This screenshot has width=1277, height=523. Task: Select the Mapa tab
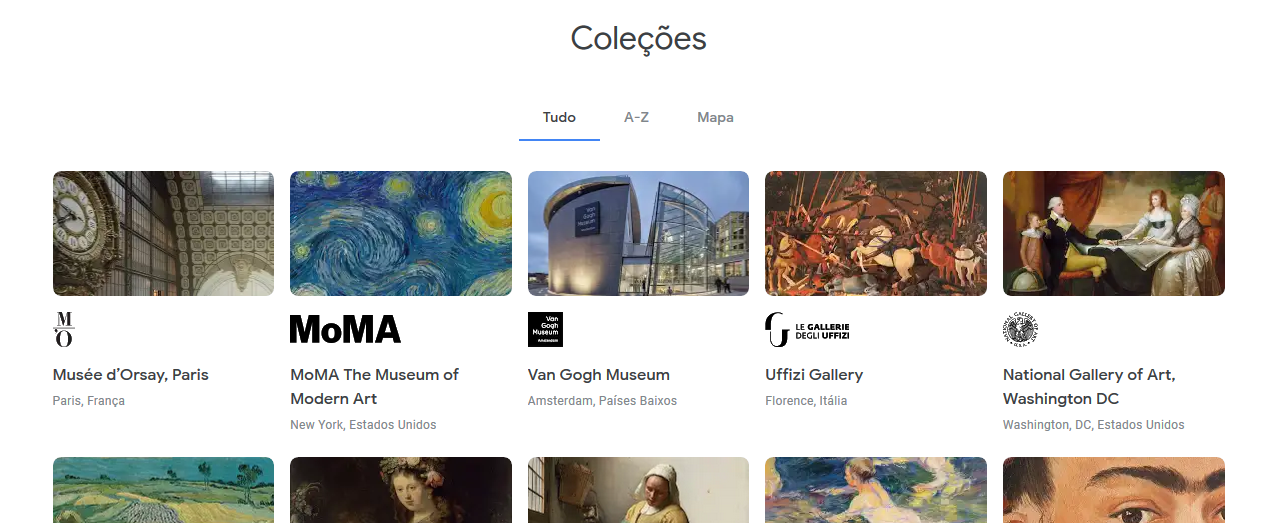point(715,118)
